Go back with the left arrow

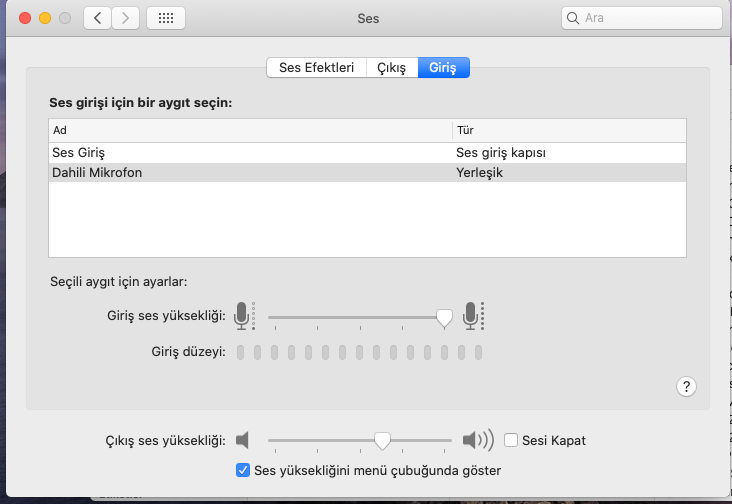coord(97,18)
